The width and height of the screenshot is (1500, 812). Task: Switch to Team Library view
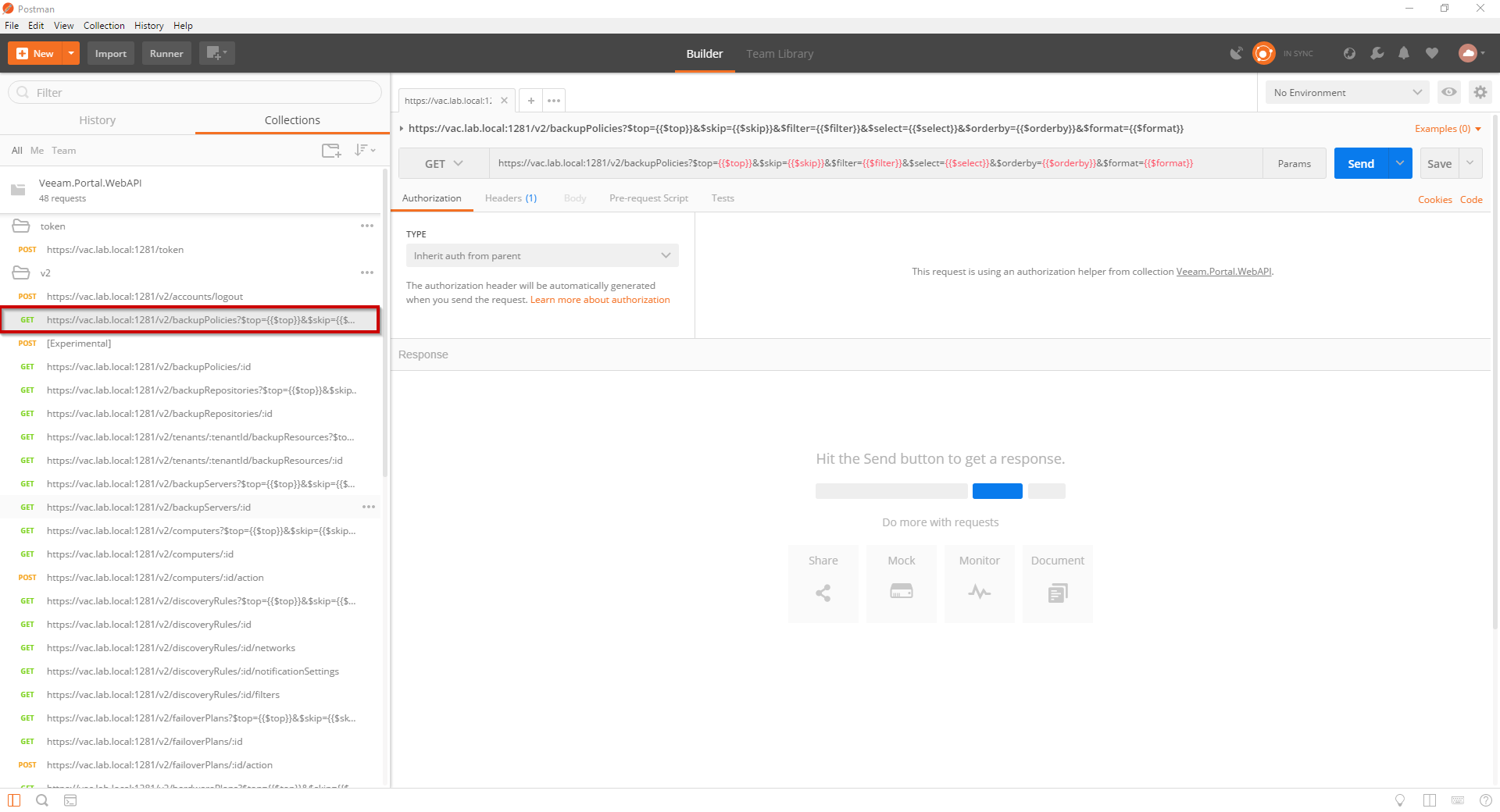coord(780,54)
